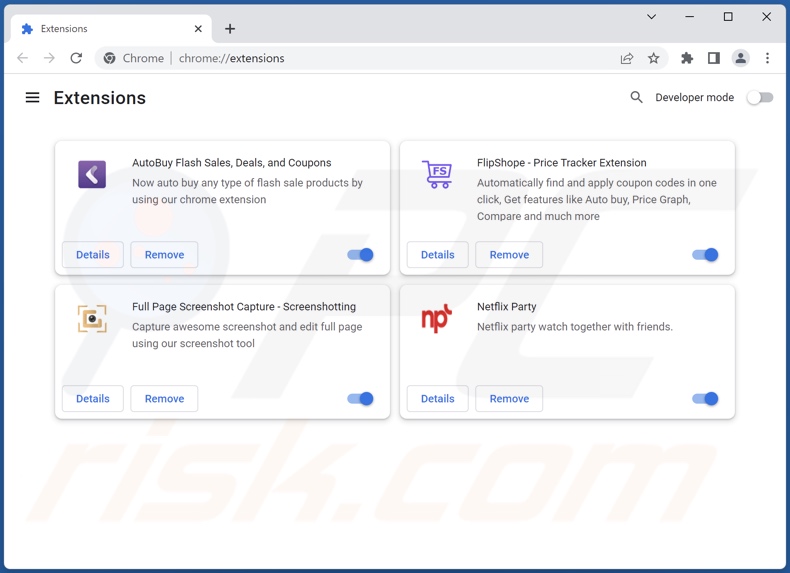Image resolution: width=790 pixels, height=573 pixels.
Task: Maximize the Chrome window
Action: [728, 17]
